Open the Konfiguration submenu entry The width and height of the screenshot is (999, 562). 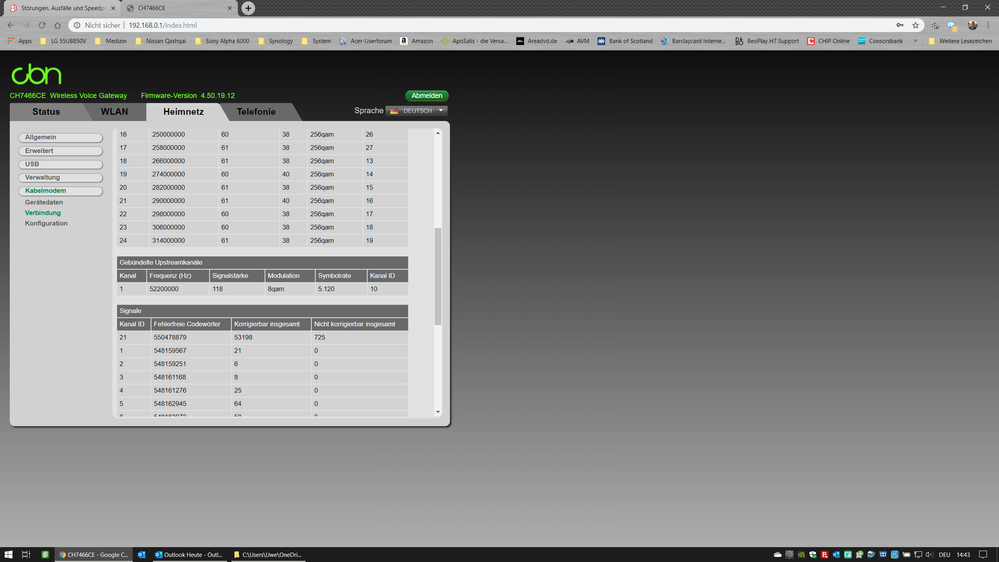(x=46, y=224)
